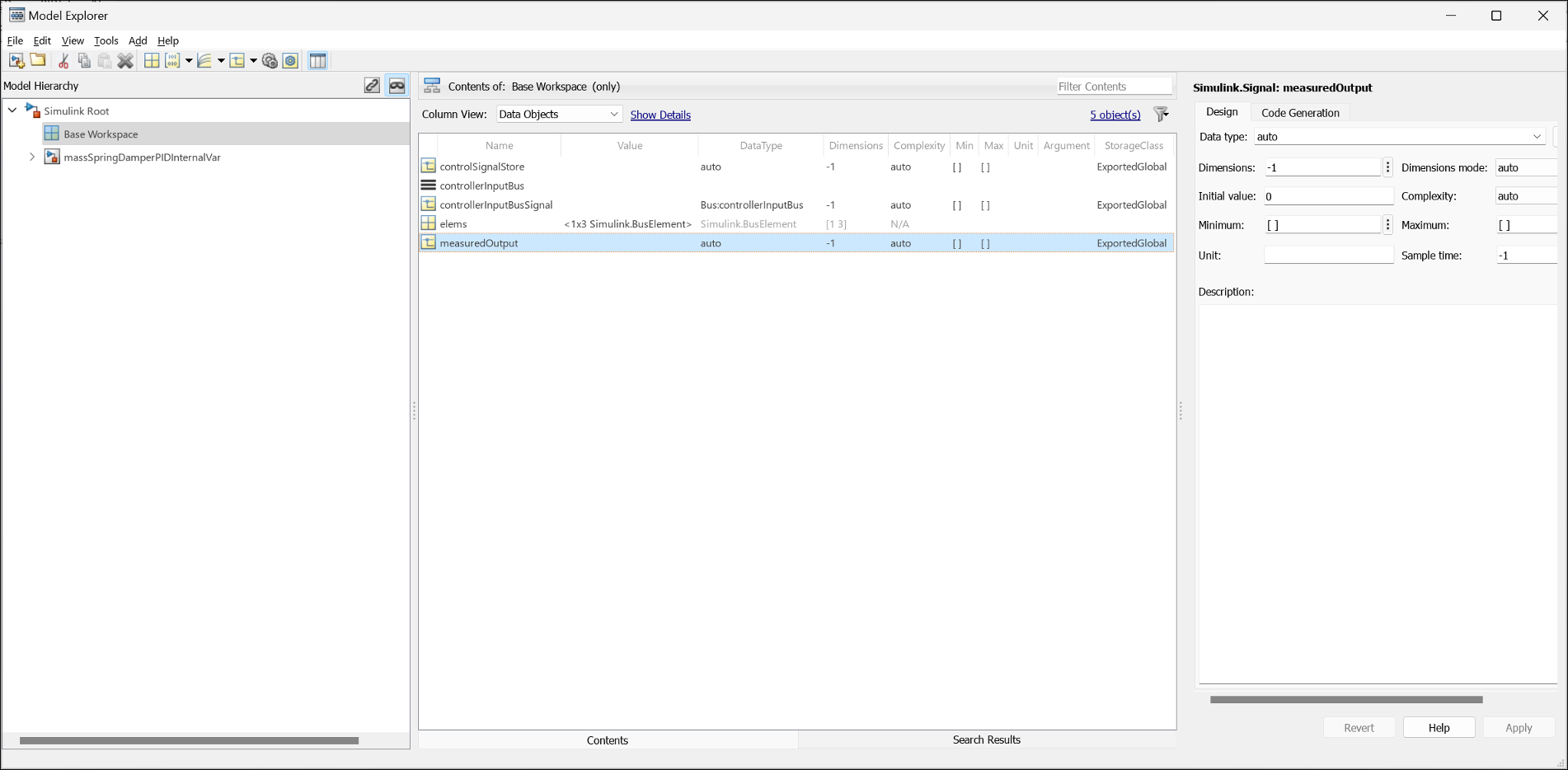This screenshot has height=770, width=1568.
Task: Collapse the Simulink Root tree node
Action: pos(12,110)
